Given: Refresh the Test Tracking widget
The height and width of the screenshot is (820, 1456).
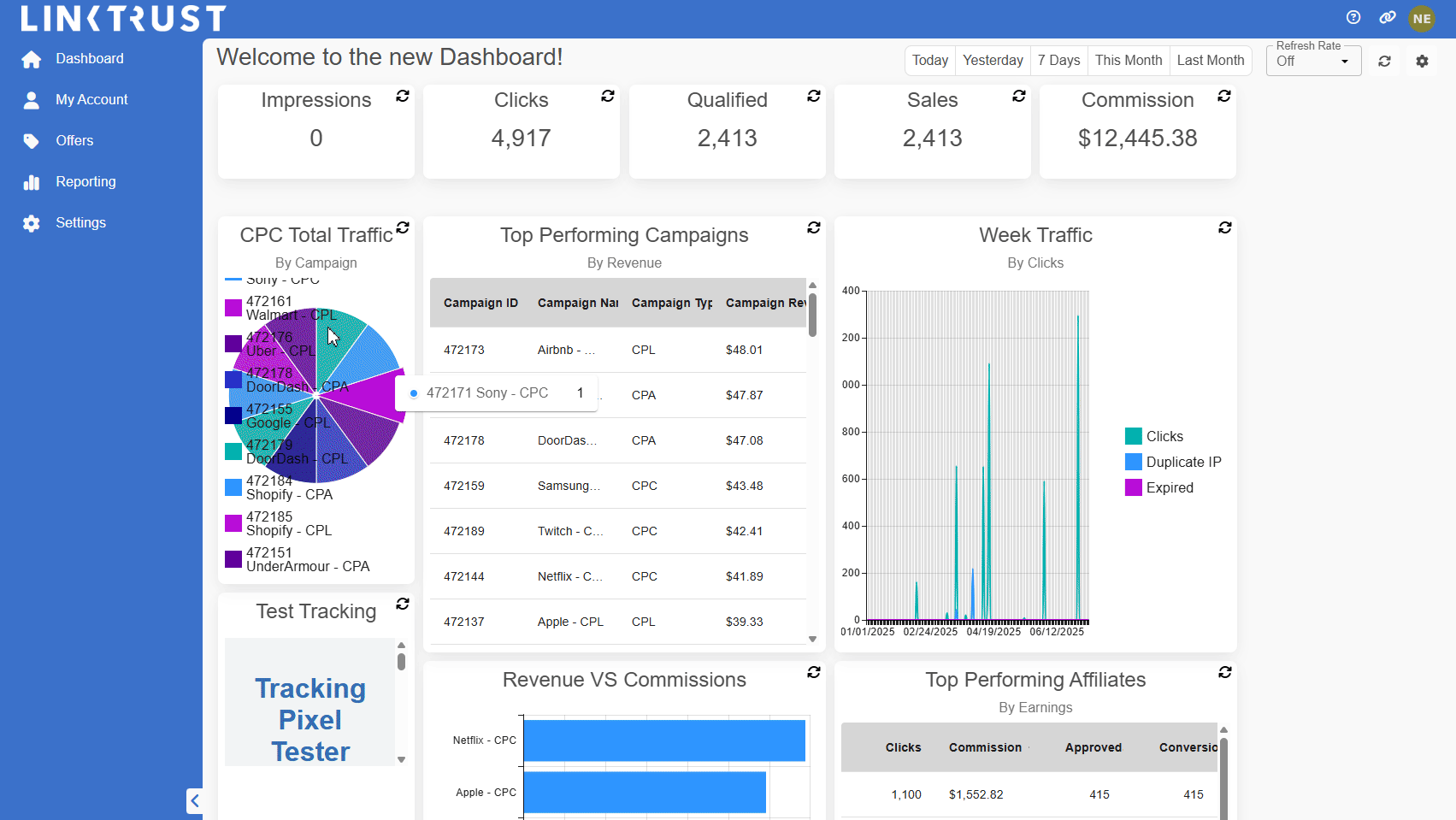Looking at the screenshot, I should tap(403, 604).
